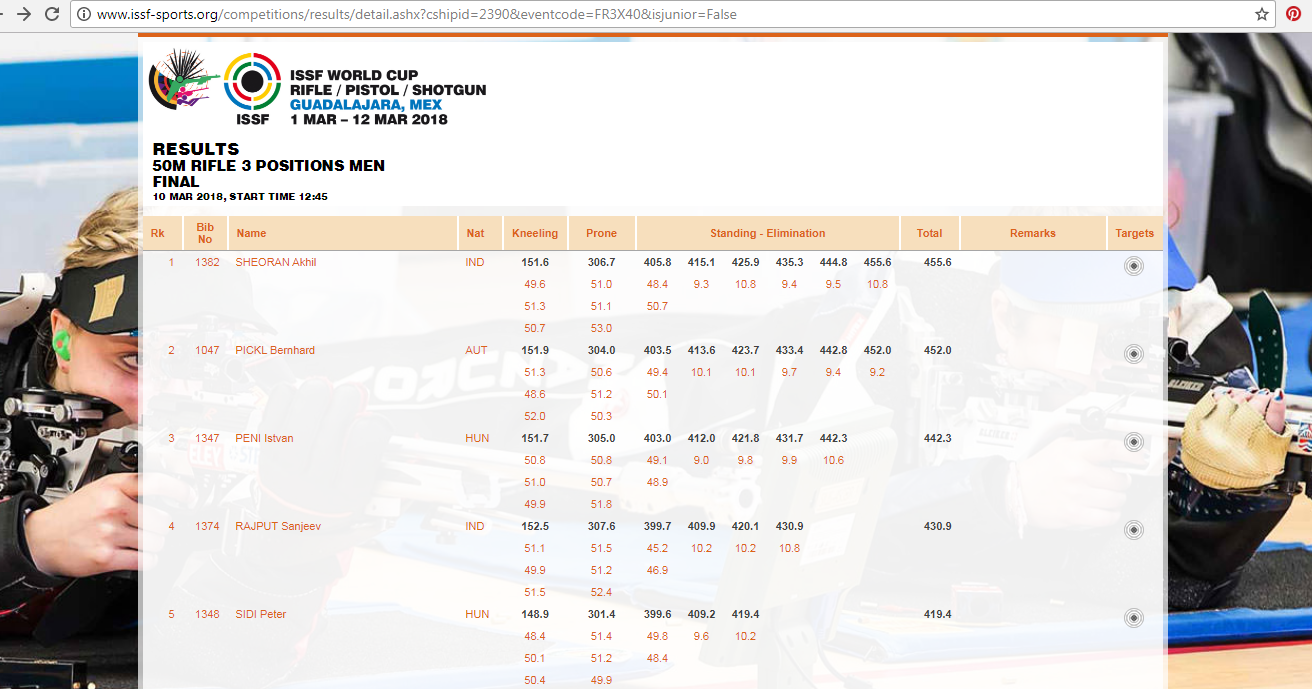Click kneeling score 152.5 for RAJPUT

(x=535, y=526)
